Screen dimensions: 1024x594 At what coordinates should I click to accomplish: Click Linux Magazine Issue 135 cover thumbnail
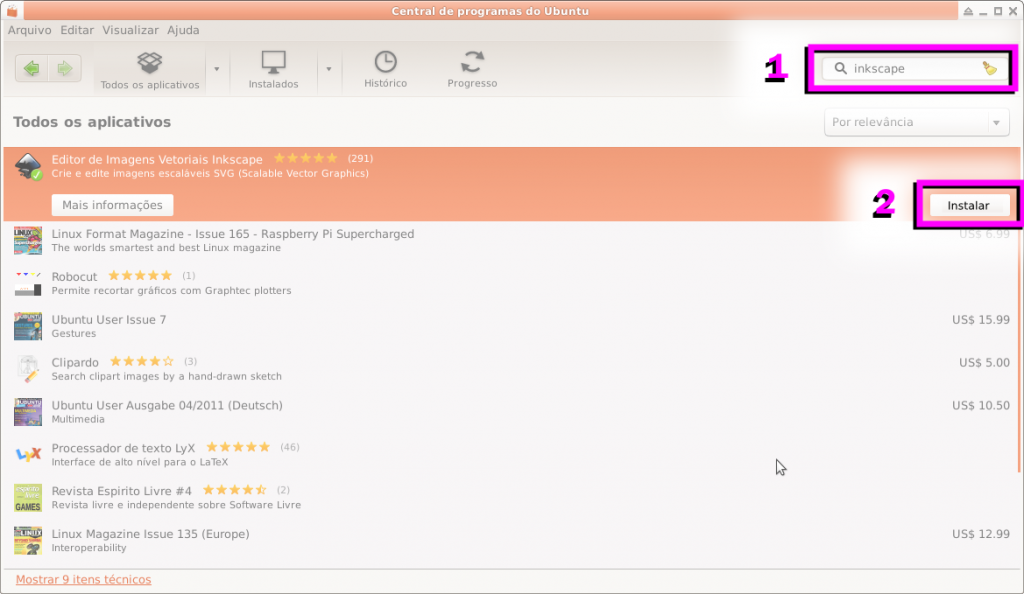pyautogui.click(x=28, y=540)
